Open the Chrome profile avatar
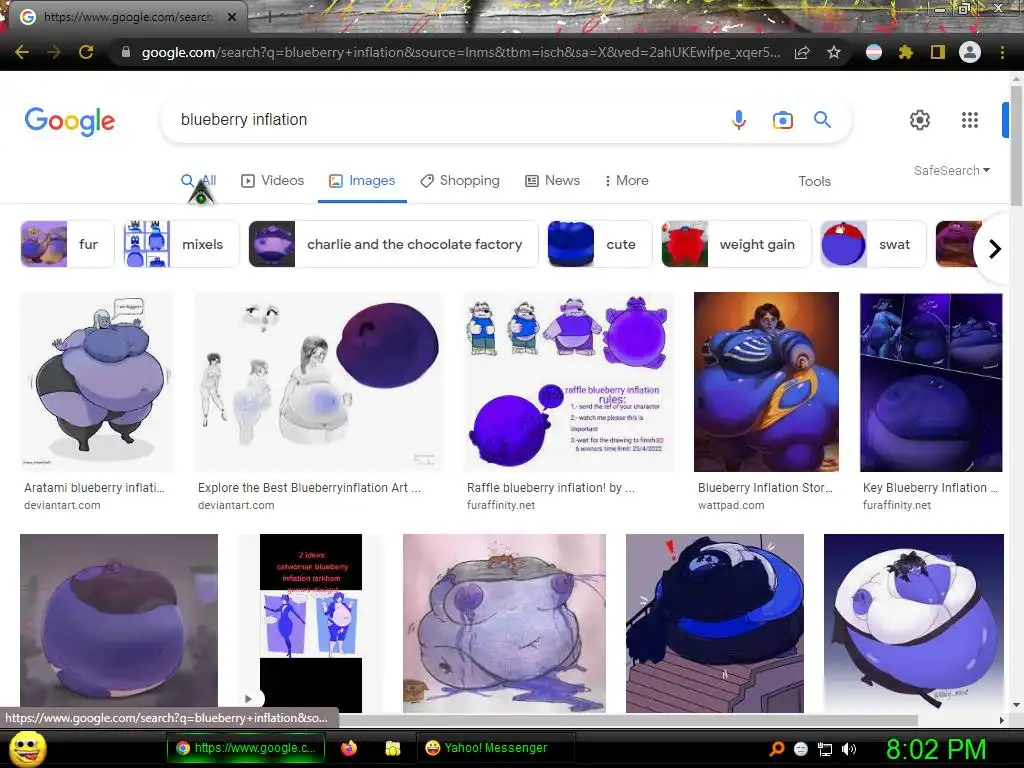This screenshot has height=768, width=1024. pyautogui.click(x=970, y=52)
